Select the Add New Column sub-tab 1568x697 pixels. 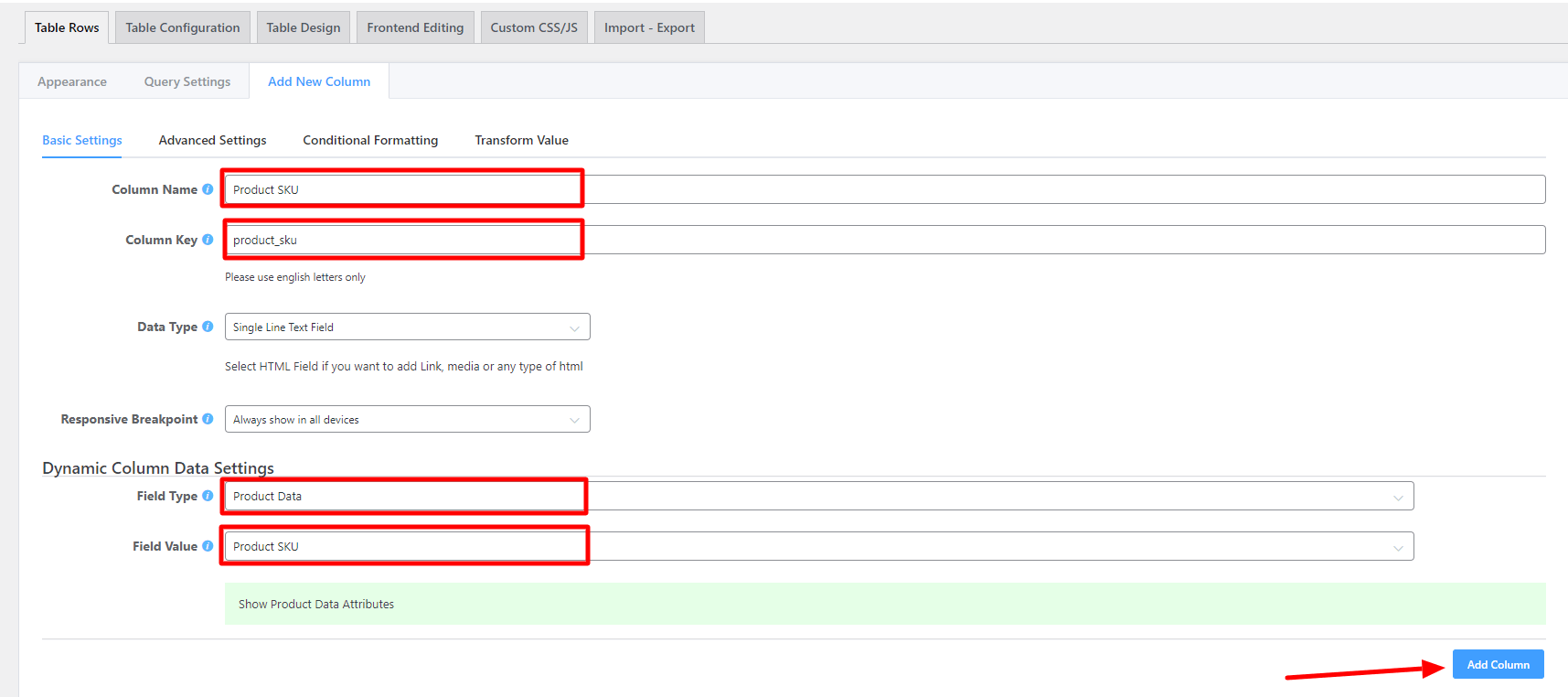point(319,81)
